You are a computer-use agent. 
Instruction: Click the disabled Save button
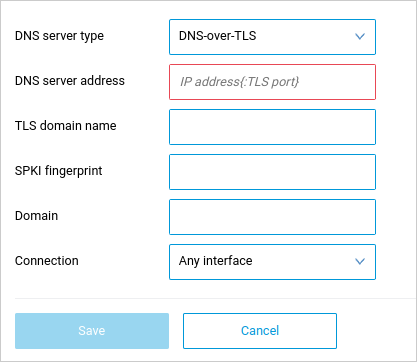click(92, 331)
